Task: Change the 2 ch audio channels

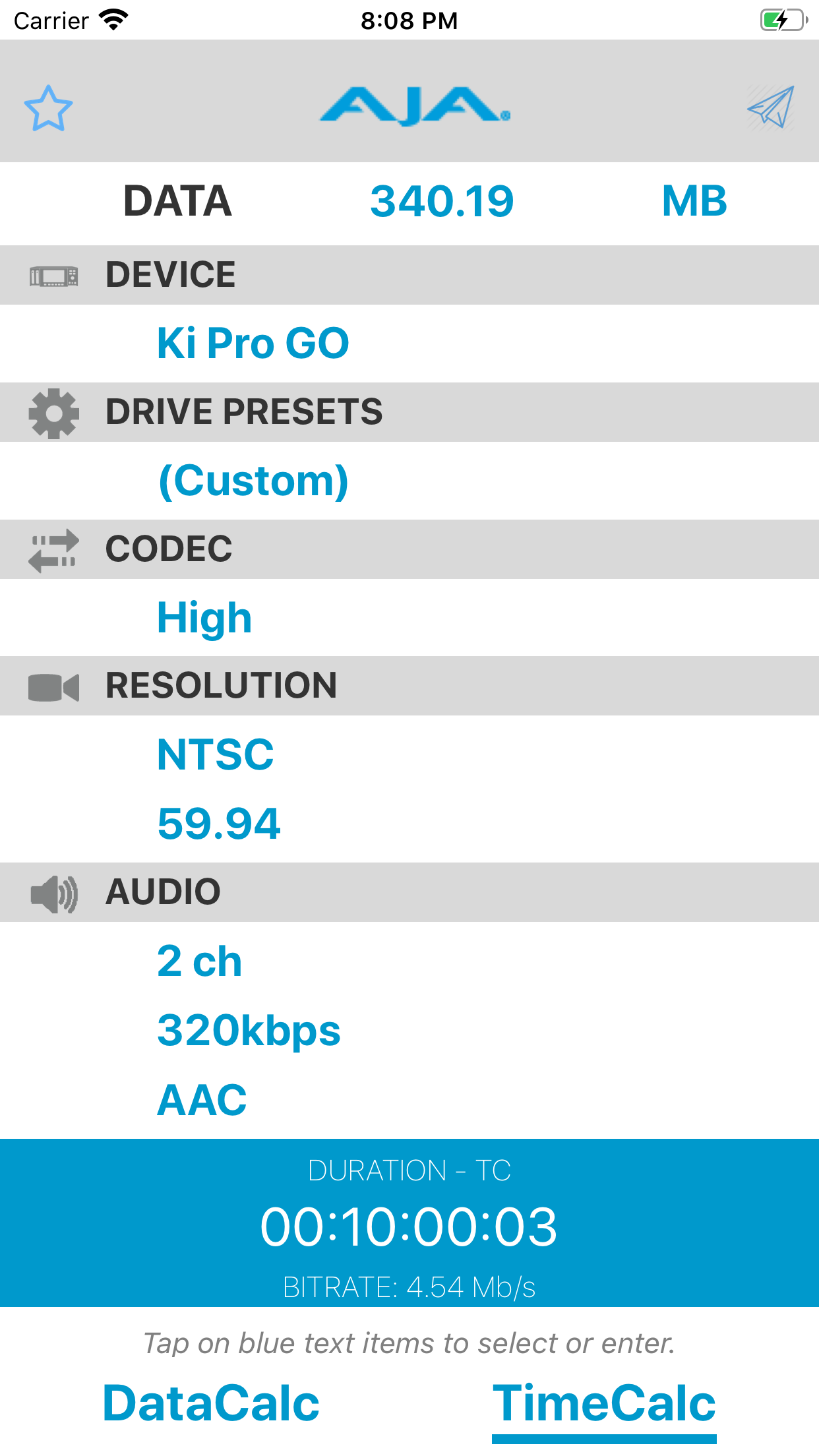Action: click(199, 961)
